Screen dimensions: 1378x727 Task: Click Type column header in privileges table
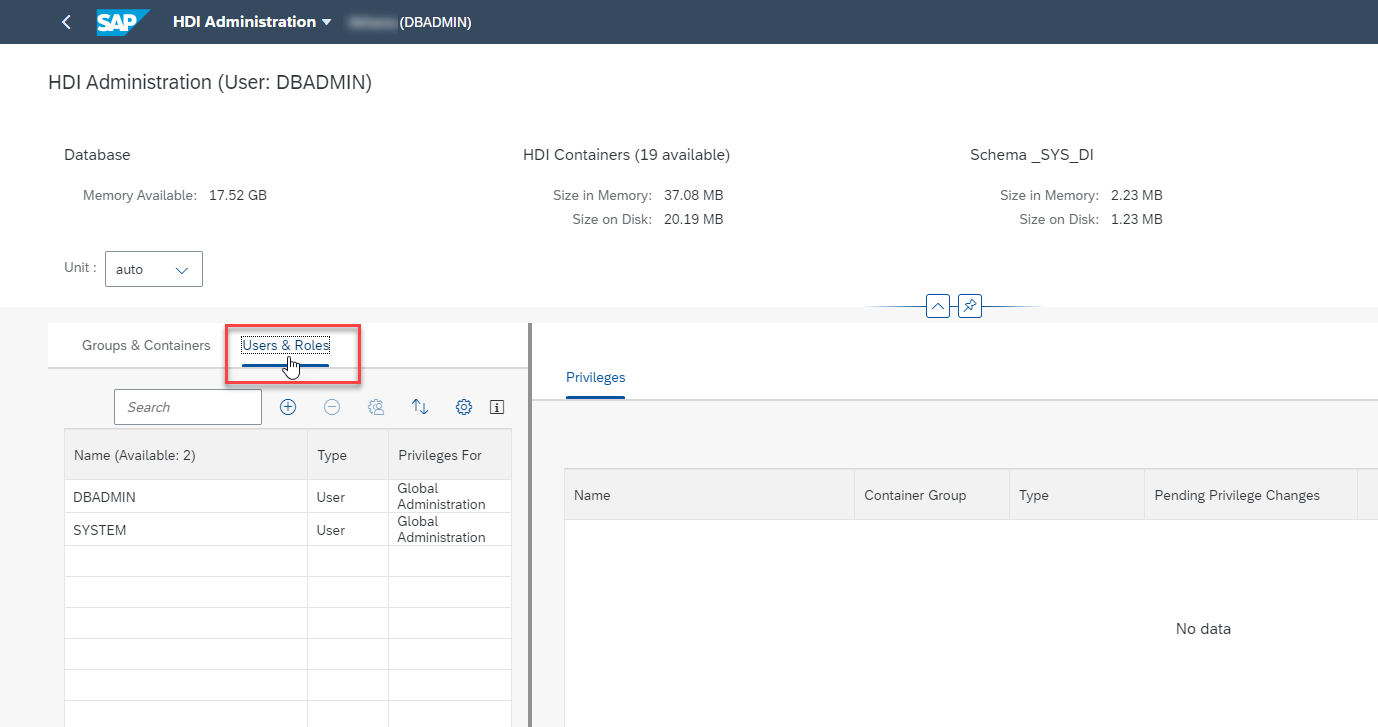point(1077,495)
